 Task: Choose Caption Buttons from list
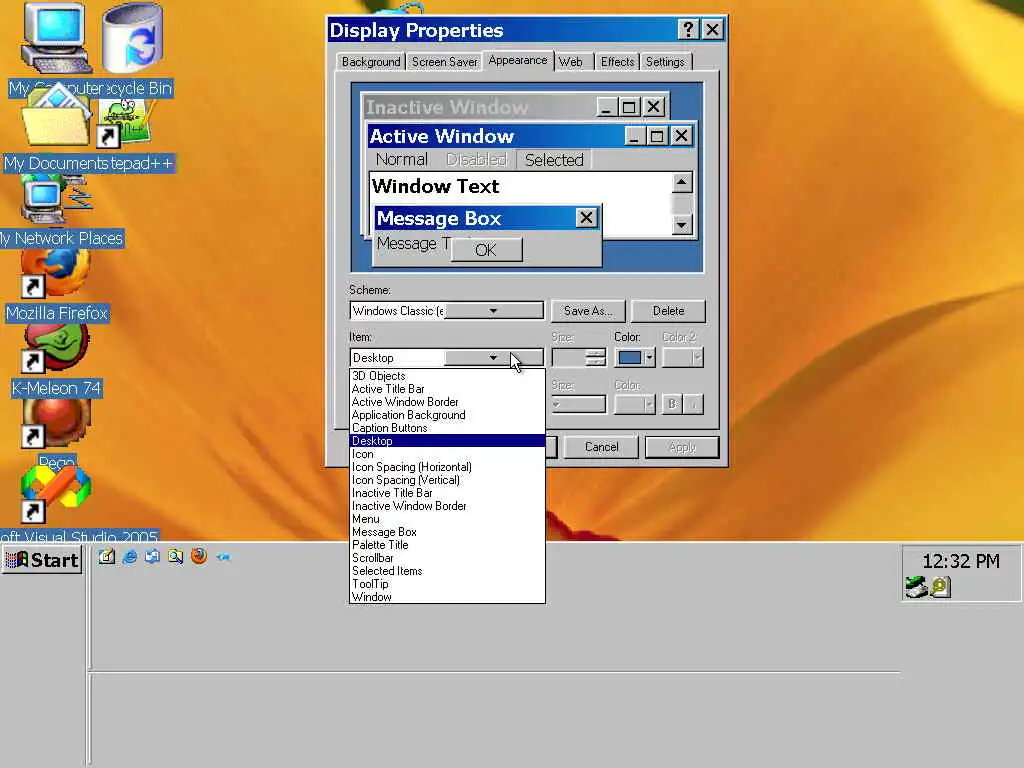pyautogui.click(x=447, y=428)
